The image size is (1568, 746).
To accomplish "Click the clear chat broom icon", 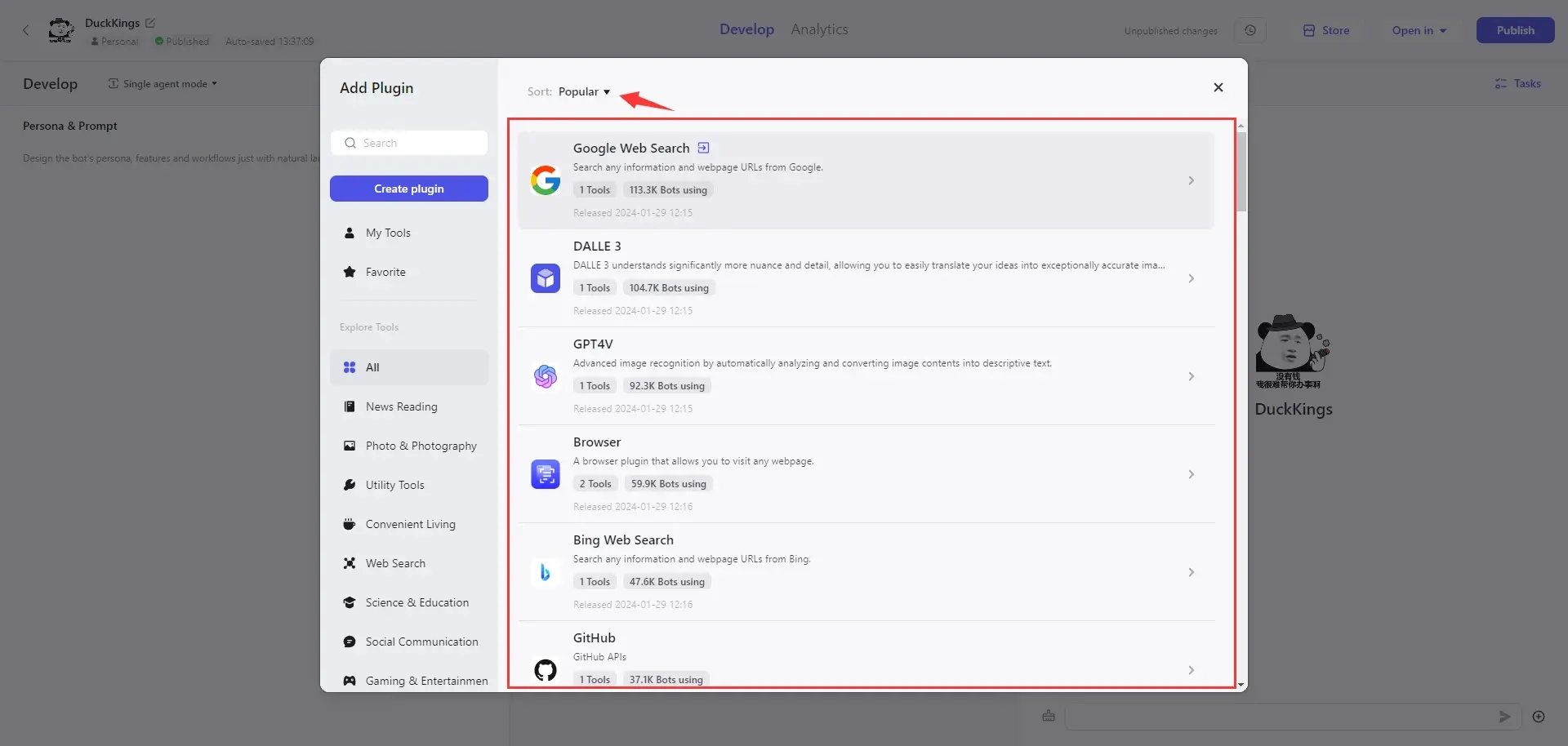I will coord(1049,716).
